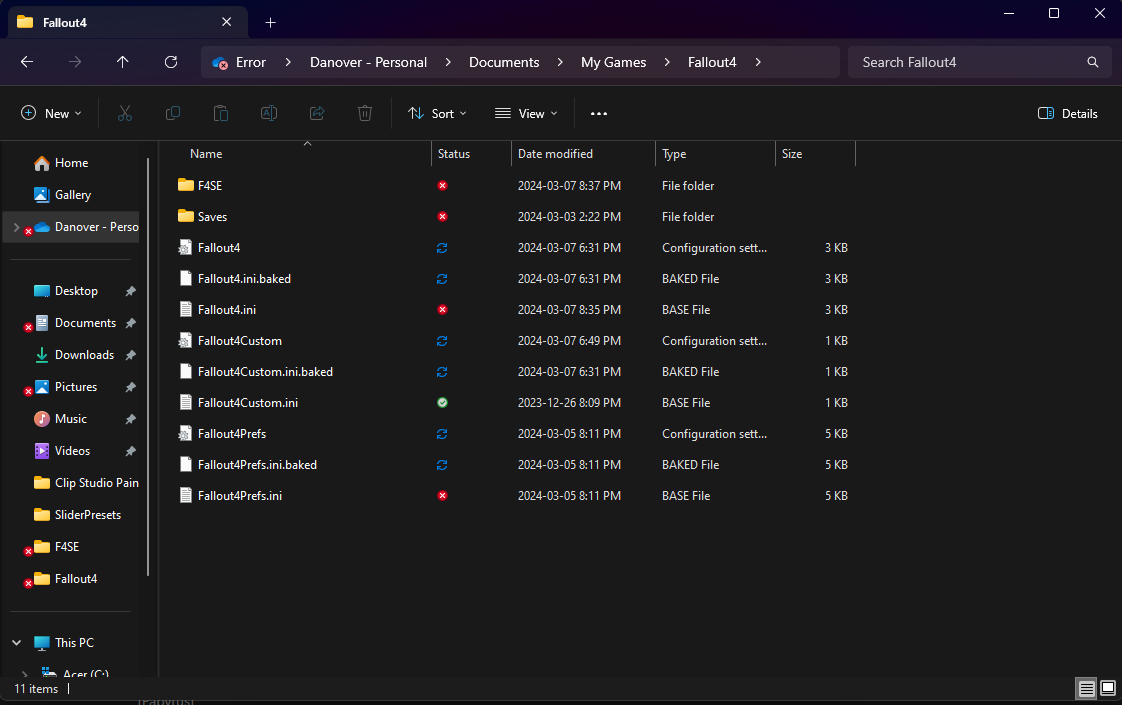Click the Fallout4 configuration settings file icon
The width and height of the screenshot is (1122, 705).
[x=185, y=248]
